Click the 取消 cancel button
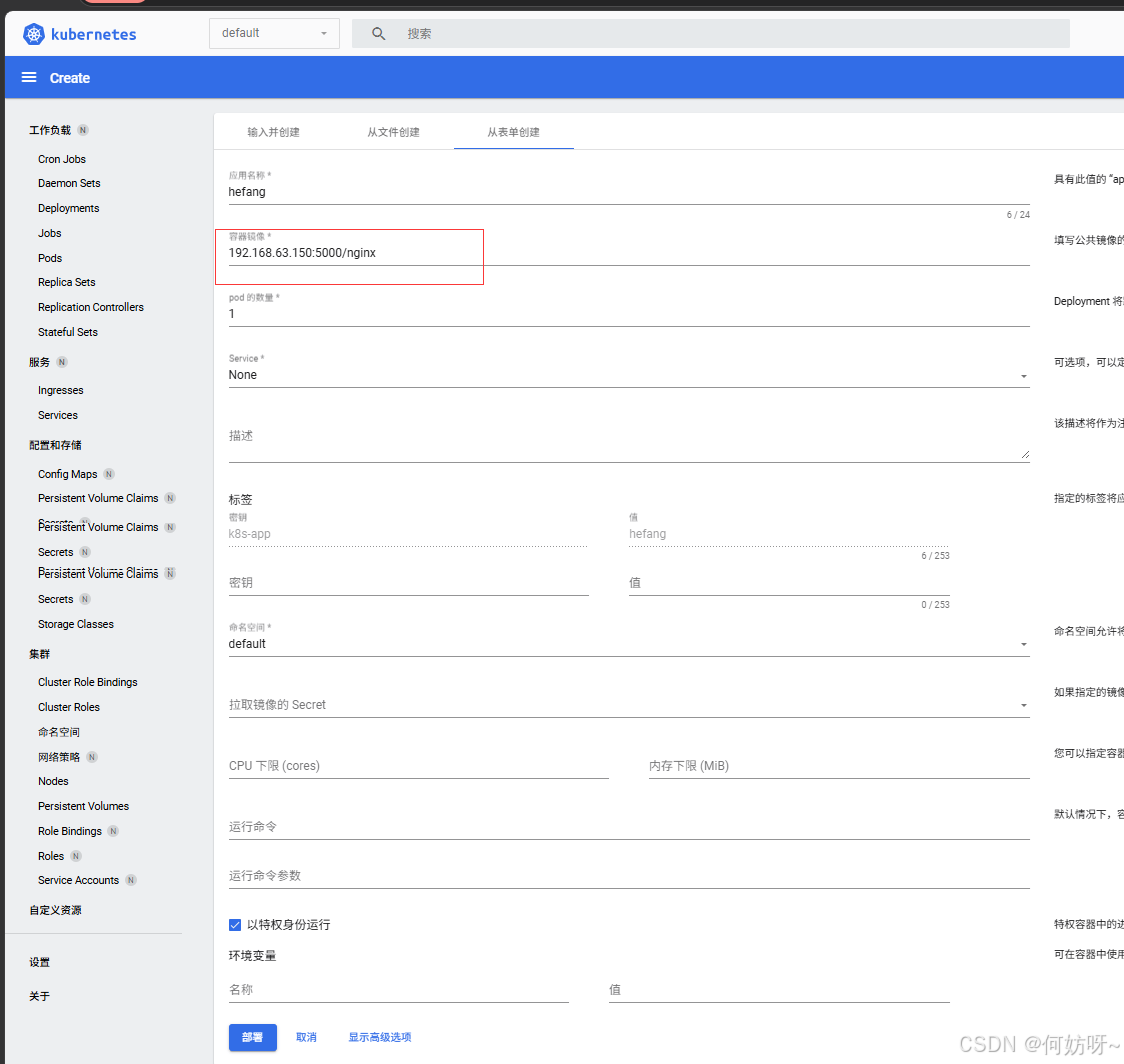Image resolution: width=1124 pixels, height=1064 pixels. pyautogui.click(x=306, y=1037)
